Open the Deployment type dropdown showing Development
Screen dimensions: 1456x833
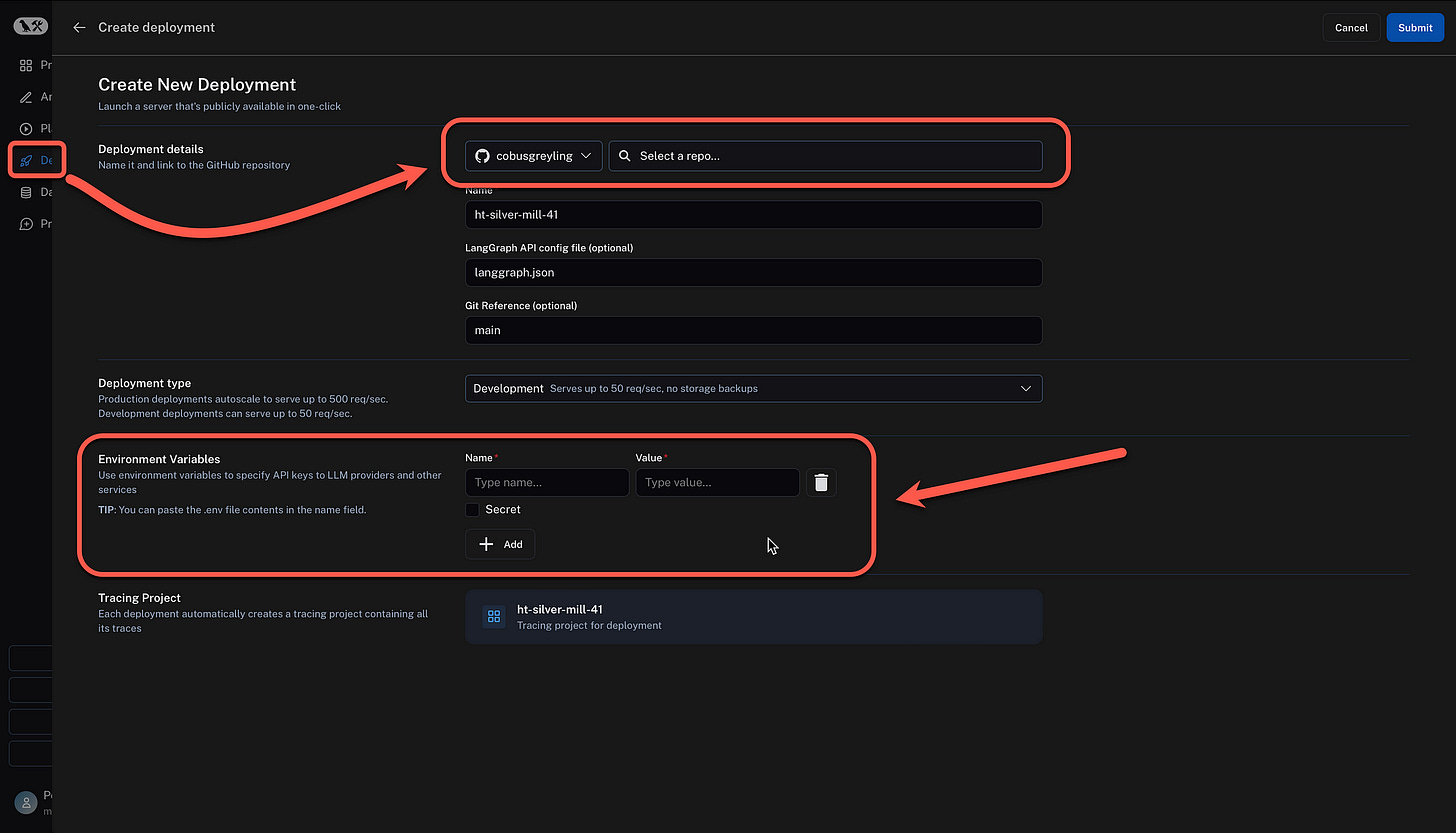point(753,388)
